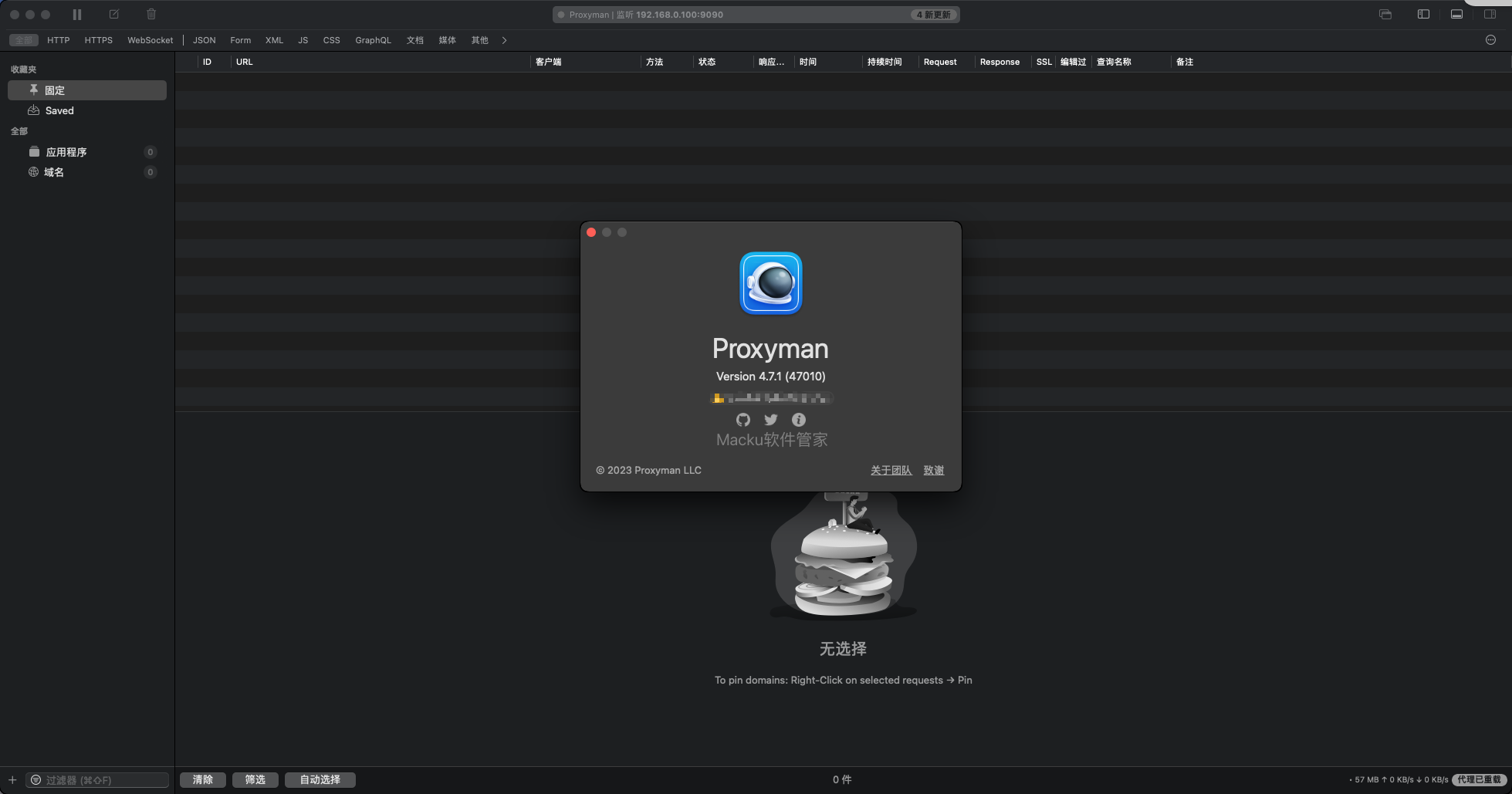The image size is (1512, 794).
Task: Filter by HTTP protocol
Action: click(59, 40)
